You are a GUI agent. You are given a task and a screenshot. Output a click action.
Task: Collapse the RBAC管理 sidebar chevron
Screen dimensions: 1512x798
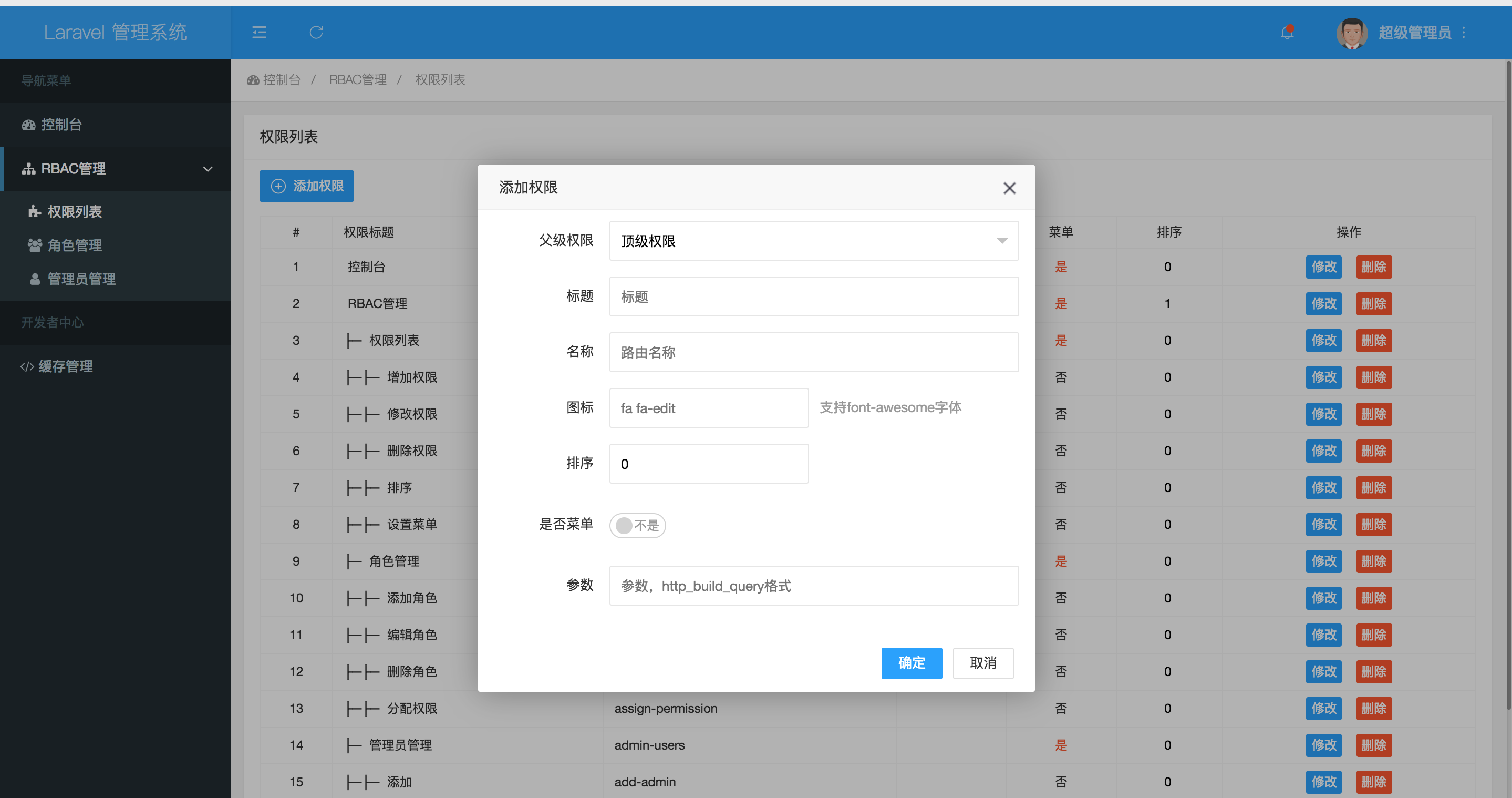pos(208,169)
